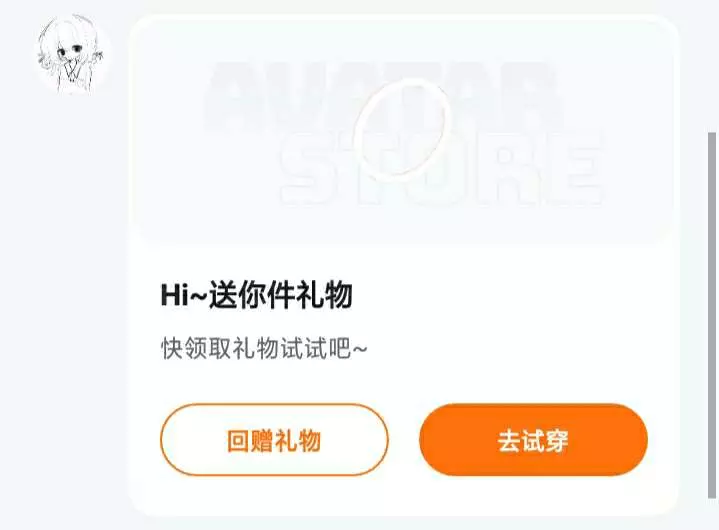Click the gray vertical scrollbar
Image resolution: width=719 pixels, height=530 pixels.
tap(712, 315)
